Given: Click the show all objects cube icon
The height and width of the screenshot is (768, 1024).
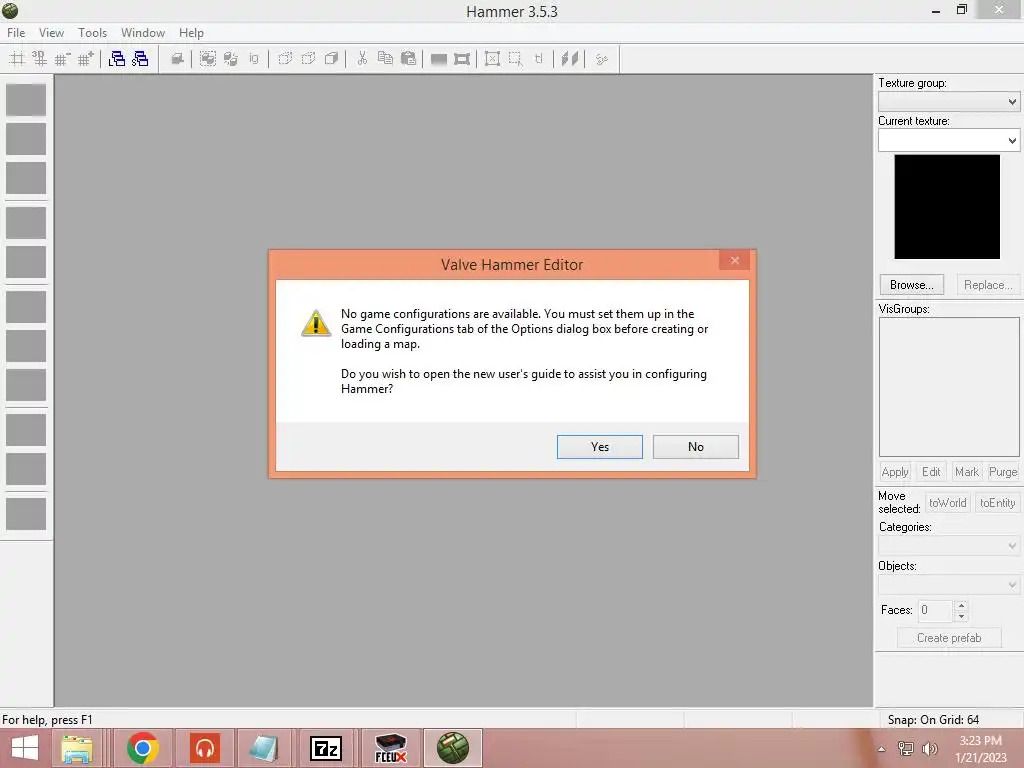Looking at the screenshot, I should click(x=331, y=59).
